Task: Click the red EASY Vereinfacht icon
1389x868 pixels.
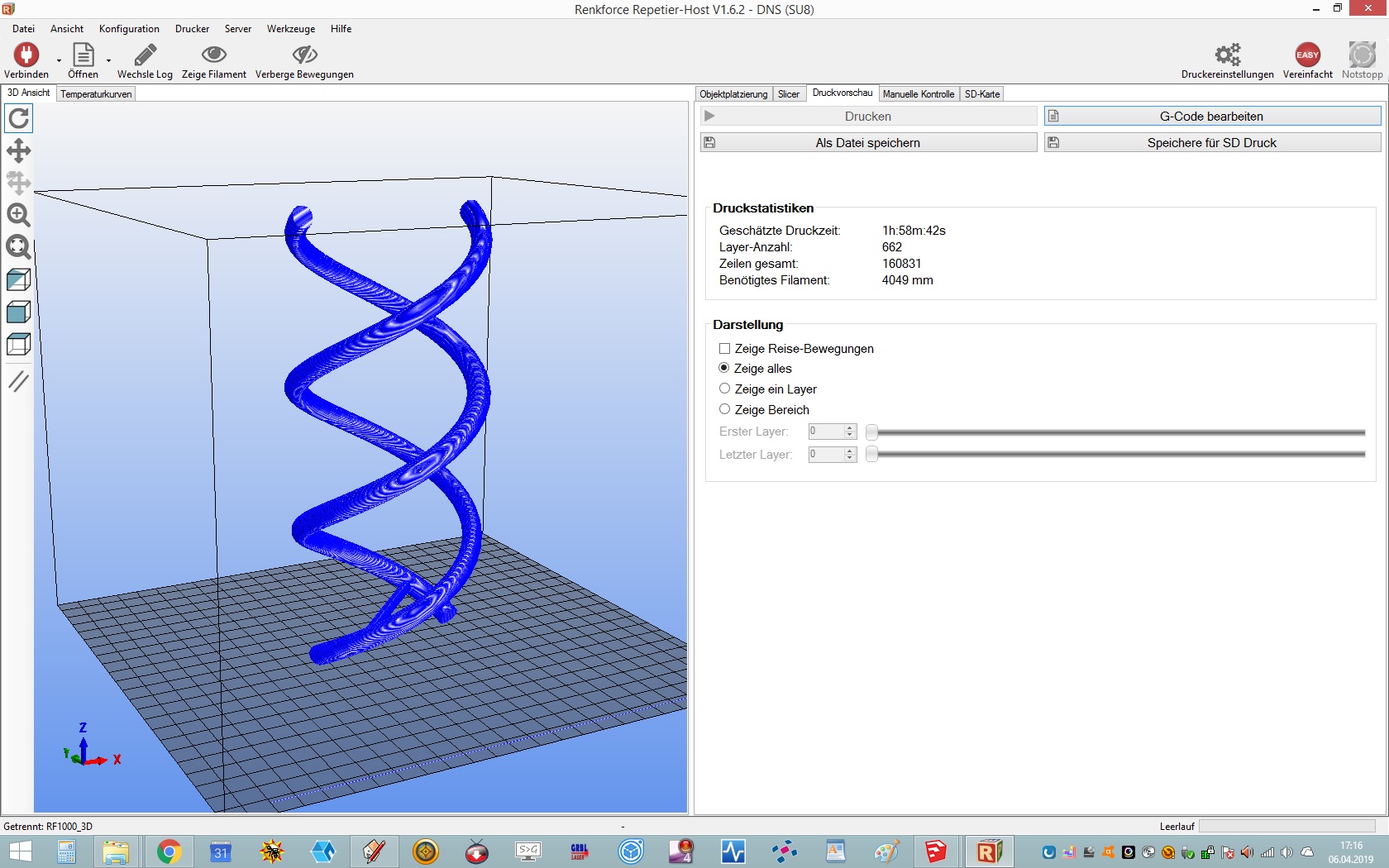Action: [1307, 55]
